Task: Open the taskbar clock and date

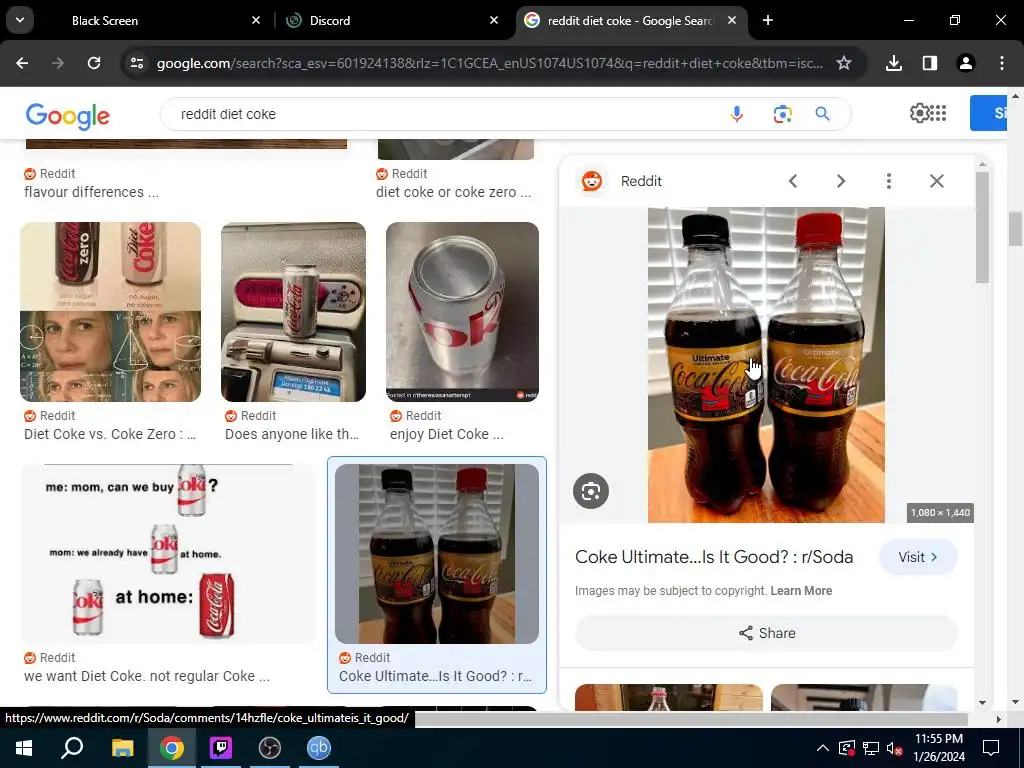Action: point(939,748)
